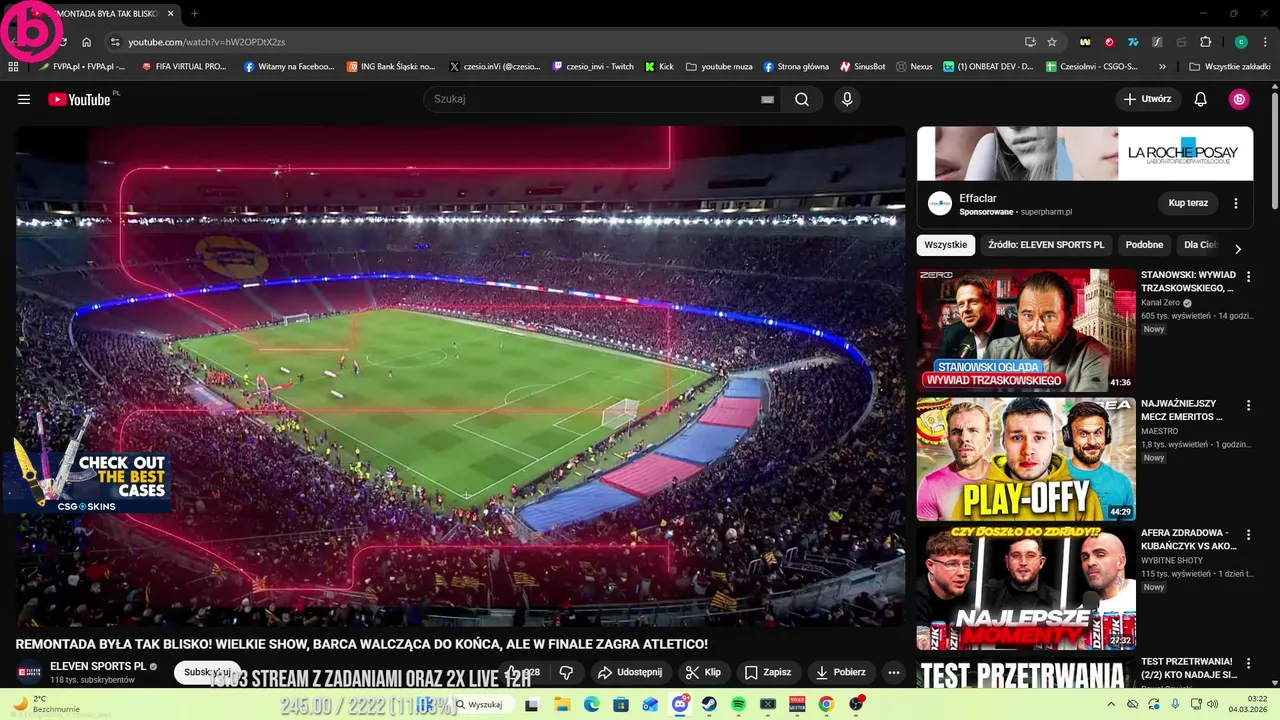Open Spotify from the taskbar
The height and width of the screenshot is (720, 1280).
[x=739, y=704]
